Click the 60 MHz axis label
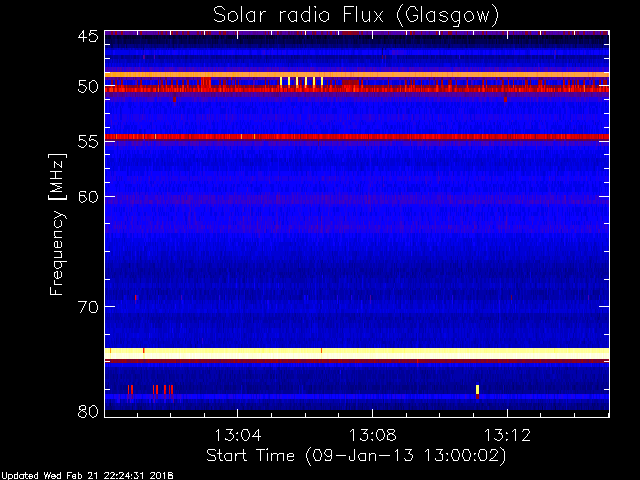640x480 pixels. [88, 197]
